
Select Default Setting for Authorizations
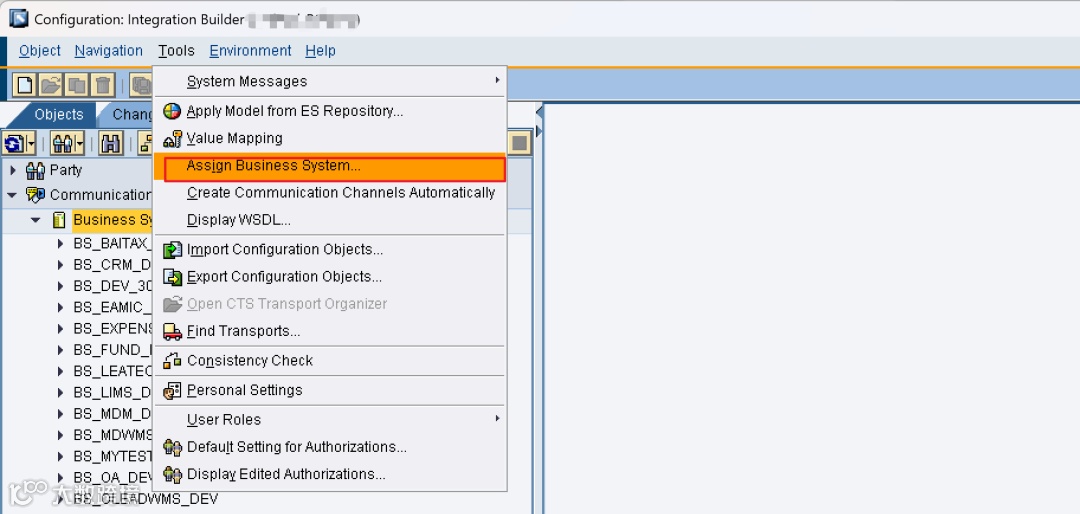[x=329, y=447]
